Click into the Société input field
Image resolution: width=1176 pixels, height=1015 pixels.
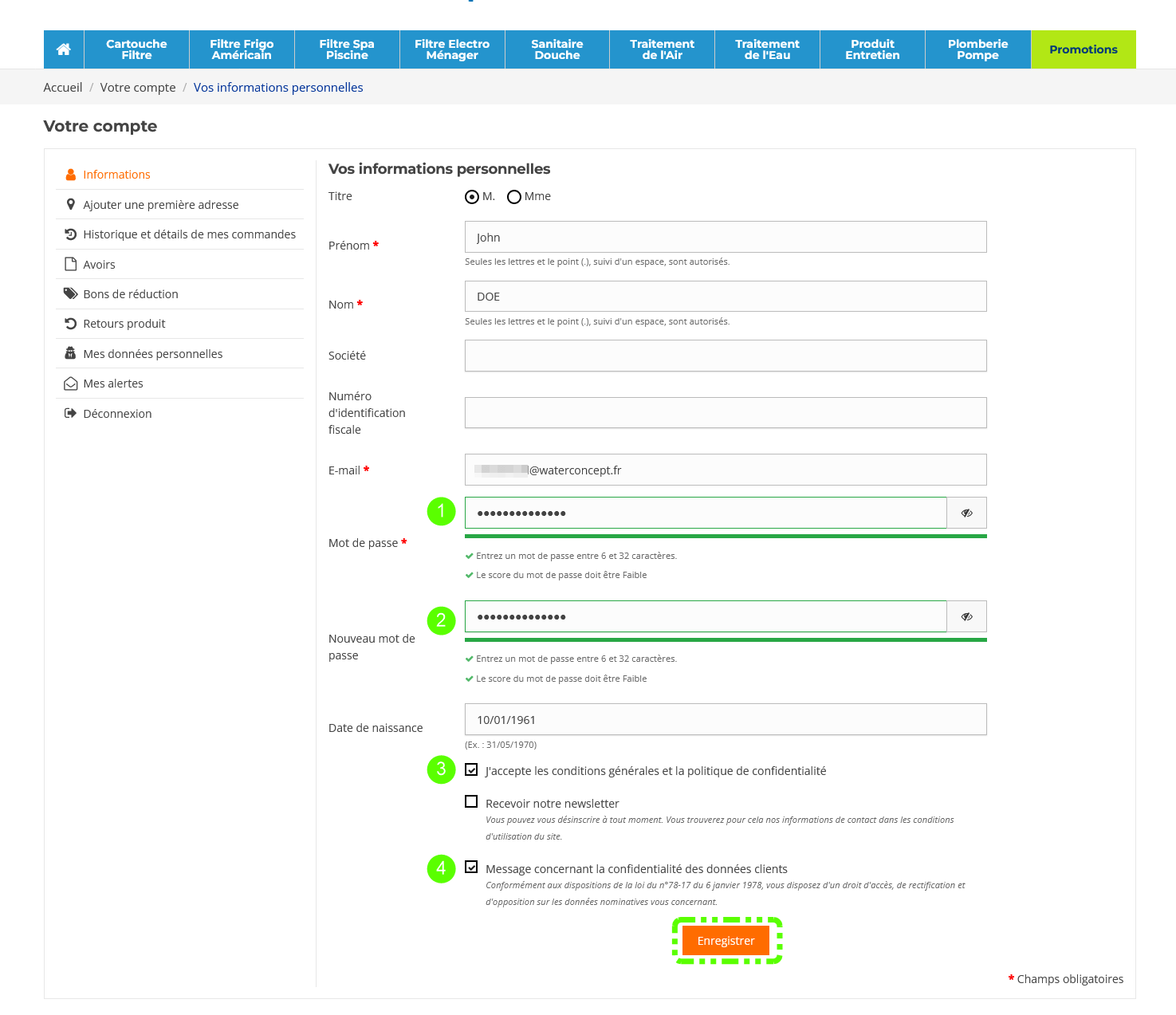coord(726,356)
